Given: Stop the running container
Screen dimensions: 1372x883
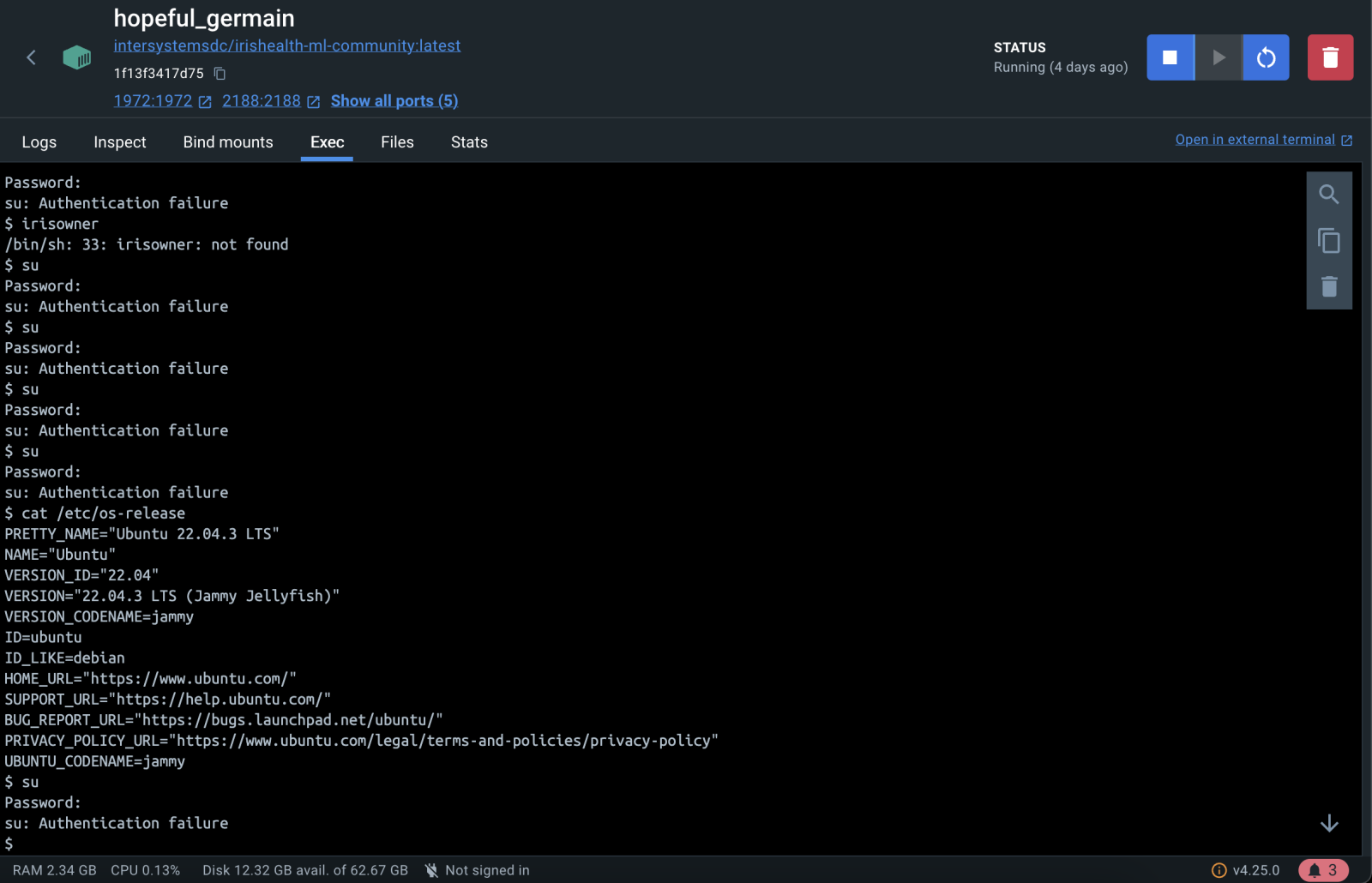Looking at the screenshot, I should tap(1170, 57).
